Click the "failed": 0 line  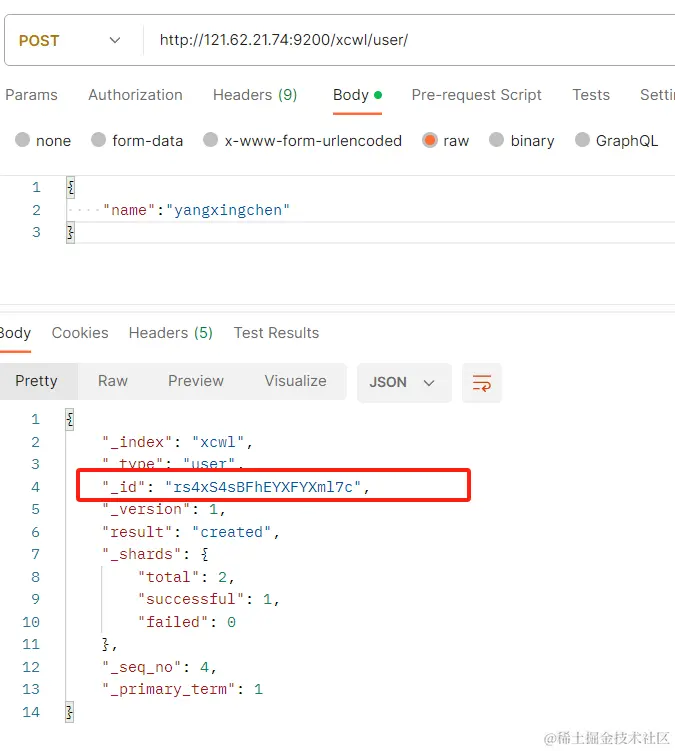(187, 622)
